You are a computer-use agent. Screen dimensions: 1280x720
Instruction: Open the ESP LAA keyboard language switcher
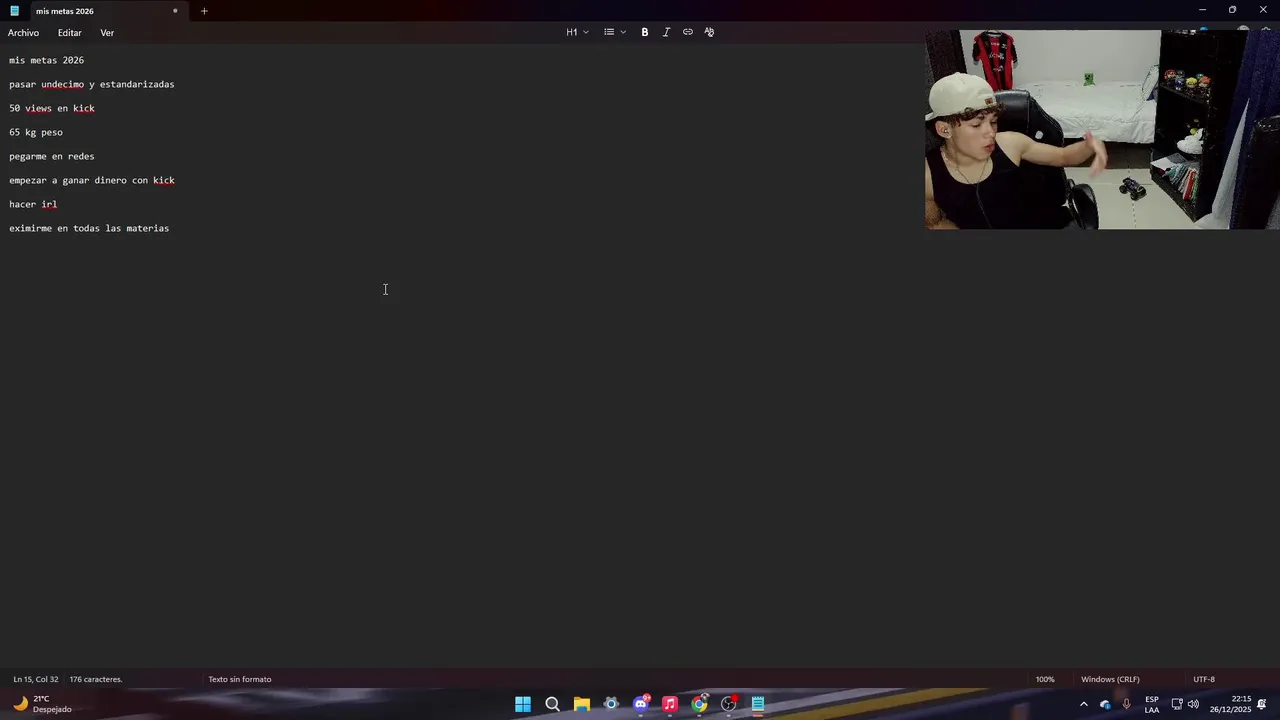tap(1152, 704)
